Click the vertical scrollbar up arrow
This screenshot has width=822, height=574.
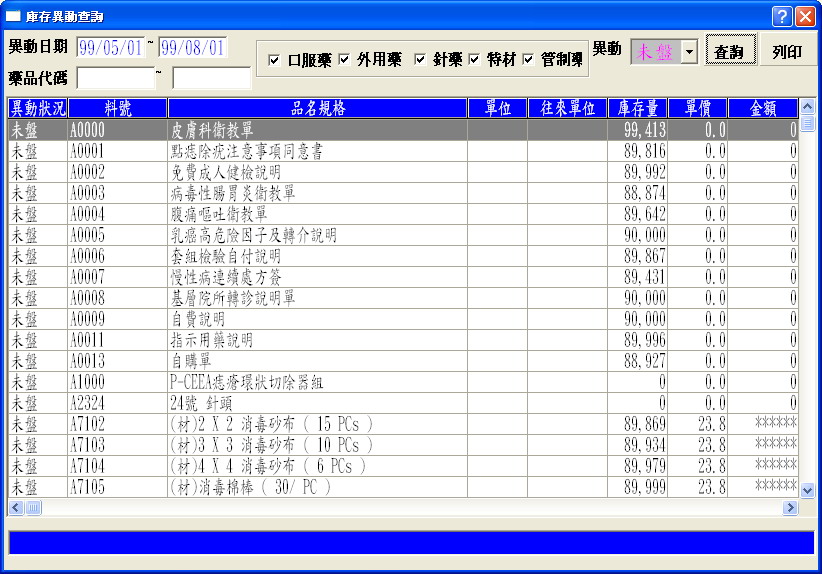[x=808, y=106]
